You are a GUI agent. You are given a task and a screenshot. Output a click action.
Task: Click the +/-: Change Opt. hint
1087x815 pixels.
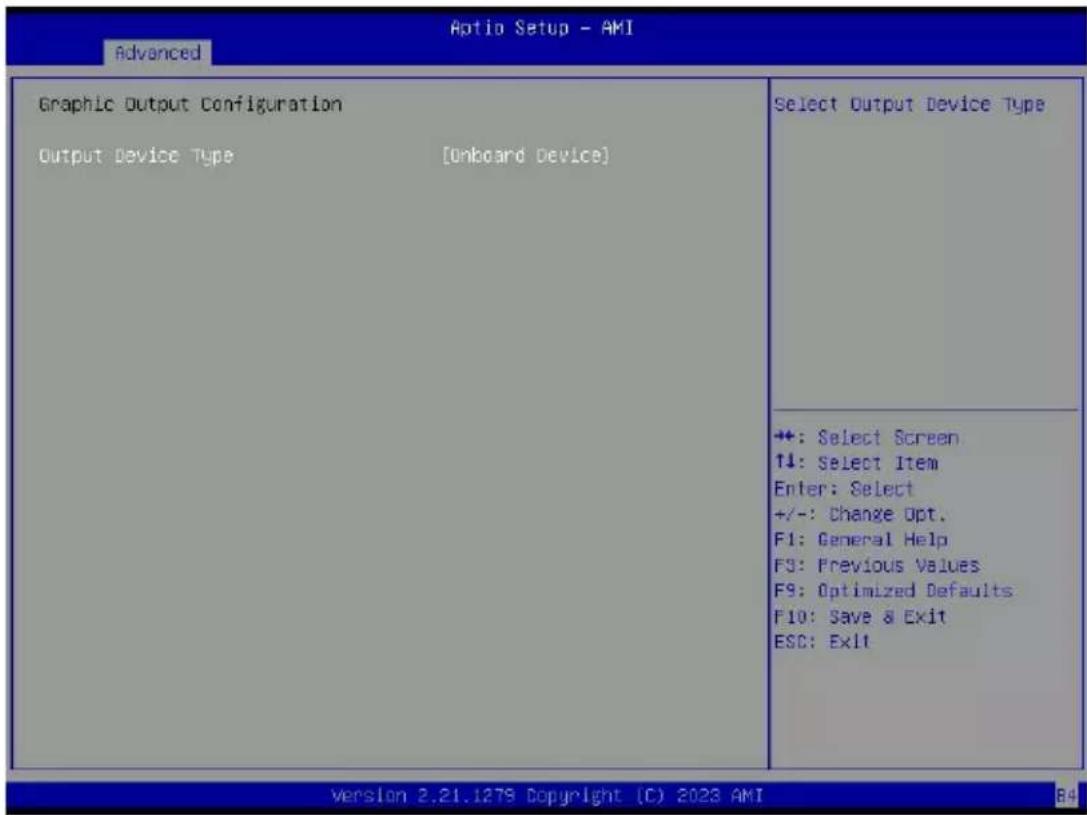pyautogui.click(x=860, y=514)
